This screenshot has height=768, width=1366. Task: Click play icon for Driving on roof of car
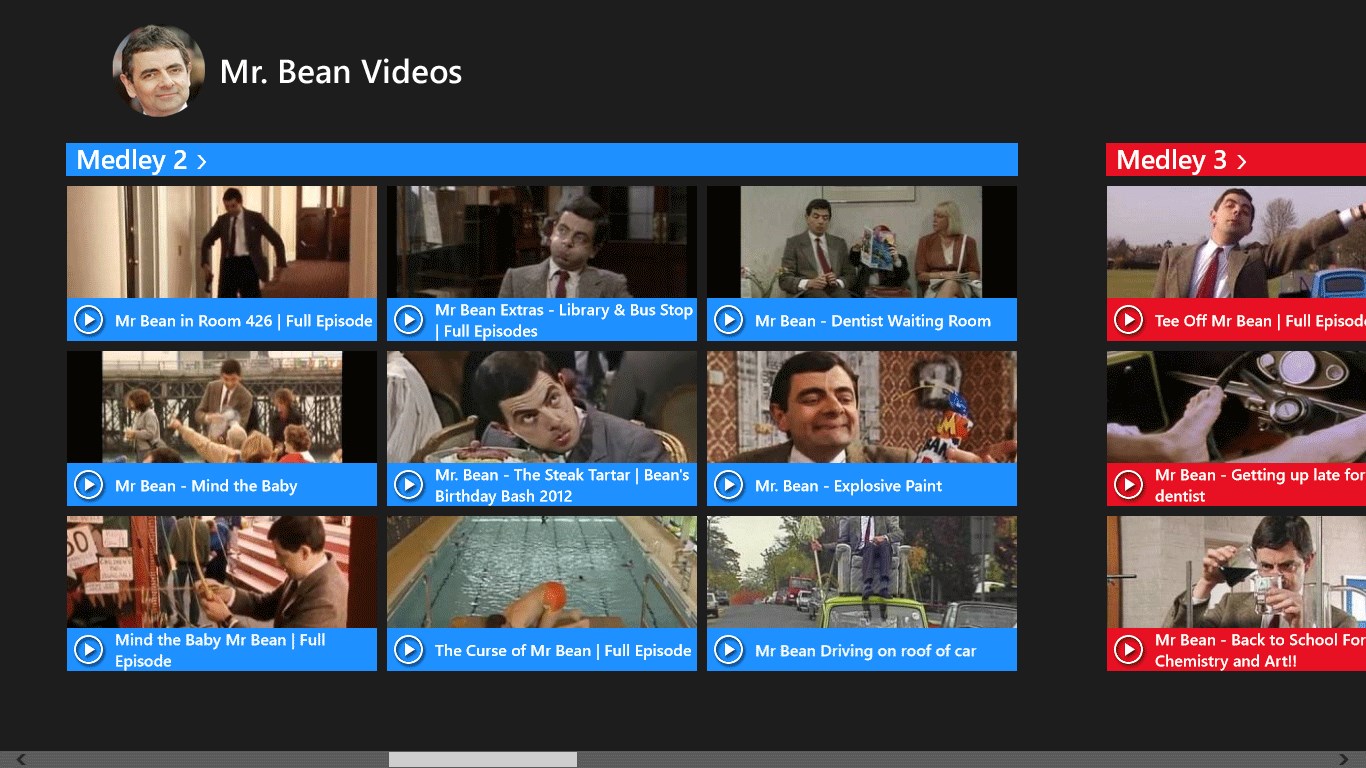click(x=729, y=650)
